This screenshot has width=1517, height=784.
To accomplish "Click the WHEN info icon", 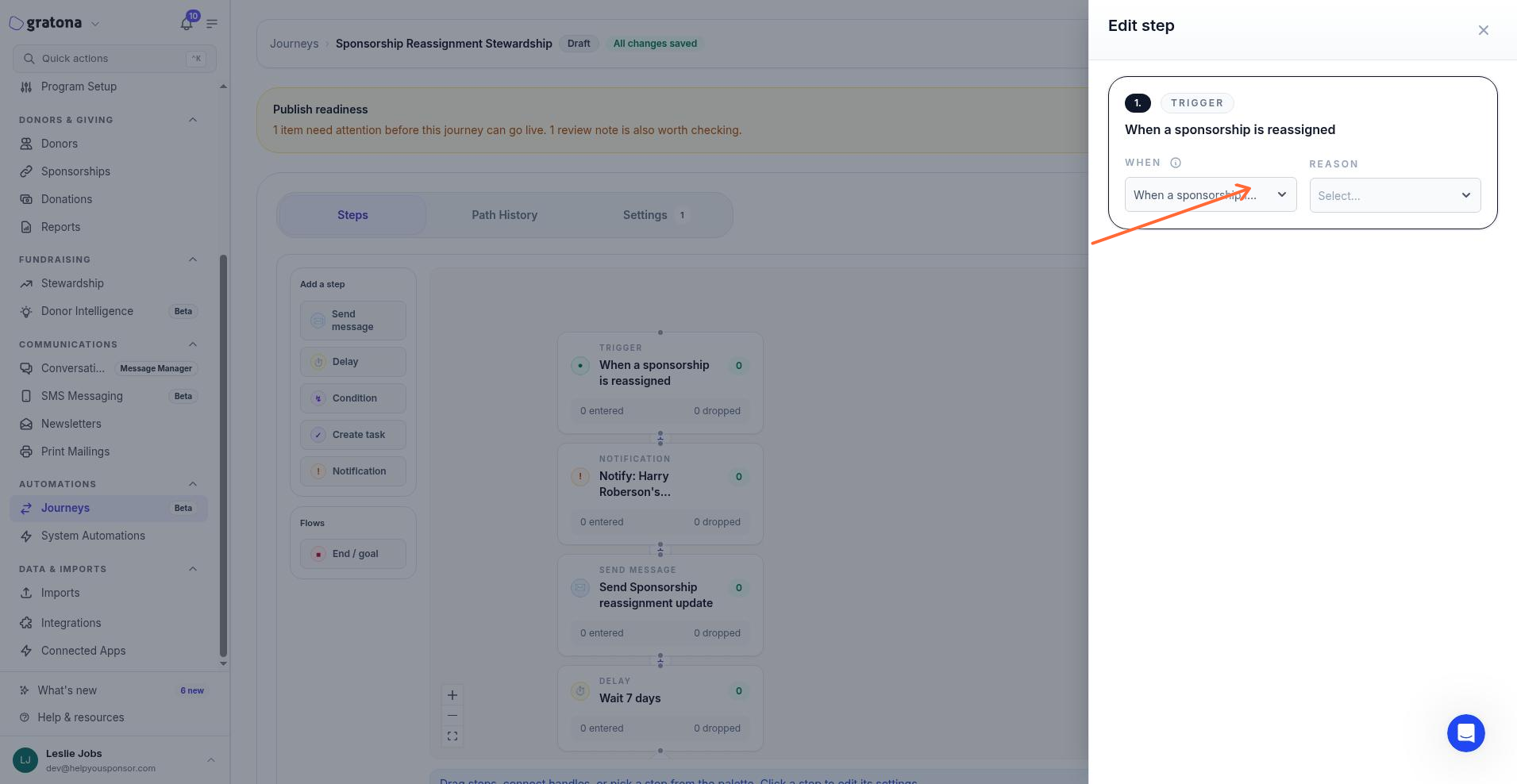I will (1176, 163).
